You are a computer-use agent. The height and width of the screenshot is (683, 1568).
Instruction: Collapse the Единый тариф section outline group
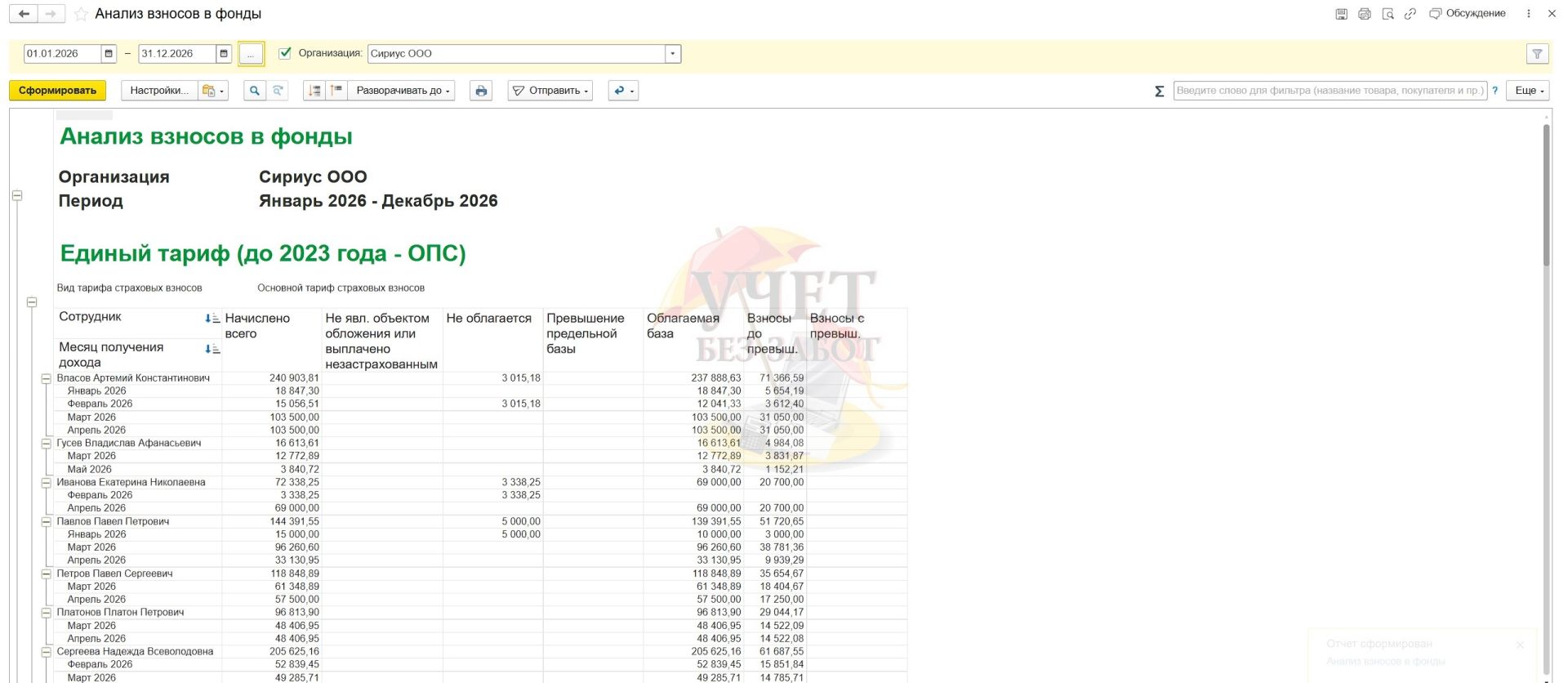point(32,302)
